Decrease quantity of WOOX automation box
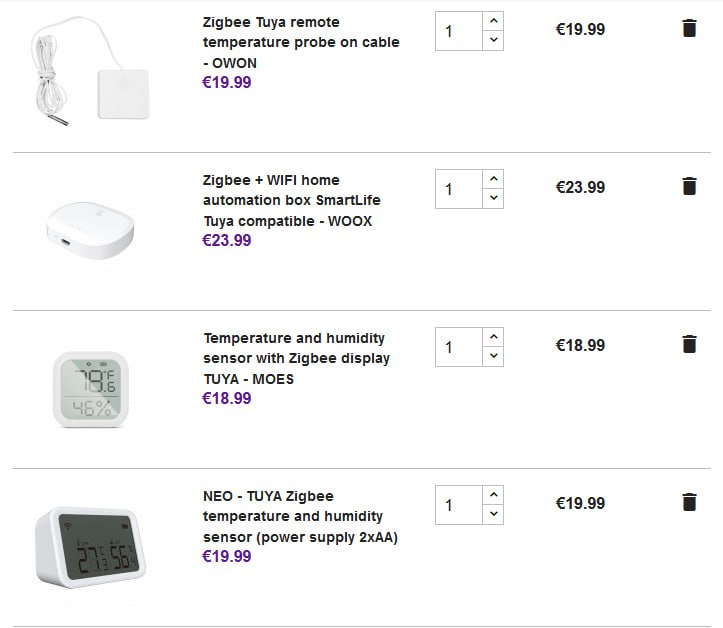This screenshot has width=723, height=628. 493,198
